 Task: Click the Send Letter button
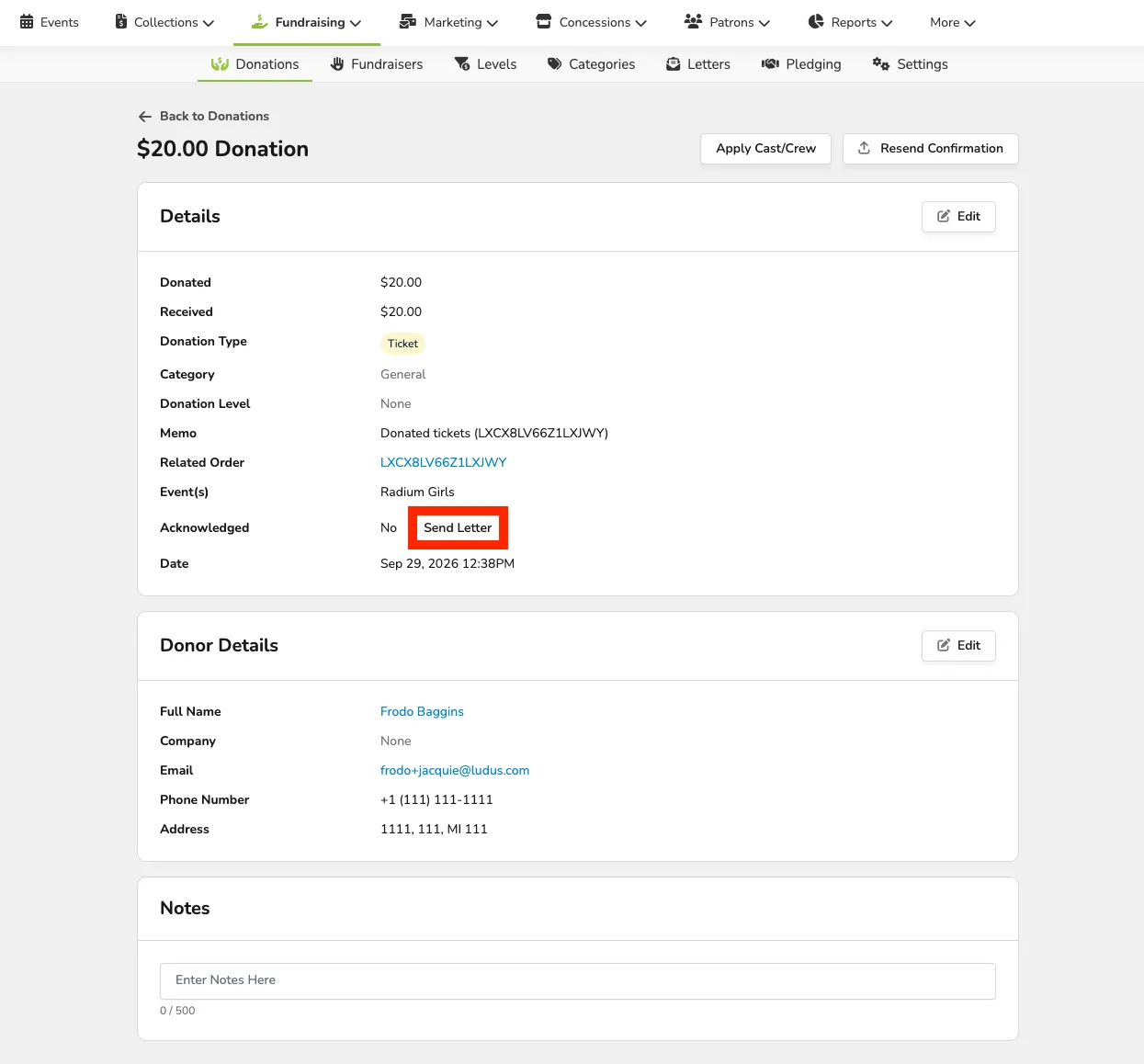tap(458, 527)
